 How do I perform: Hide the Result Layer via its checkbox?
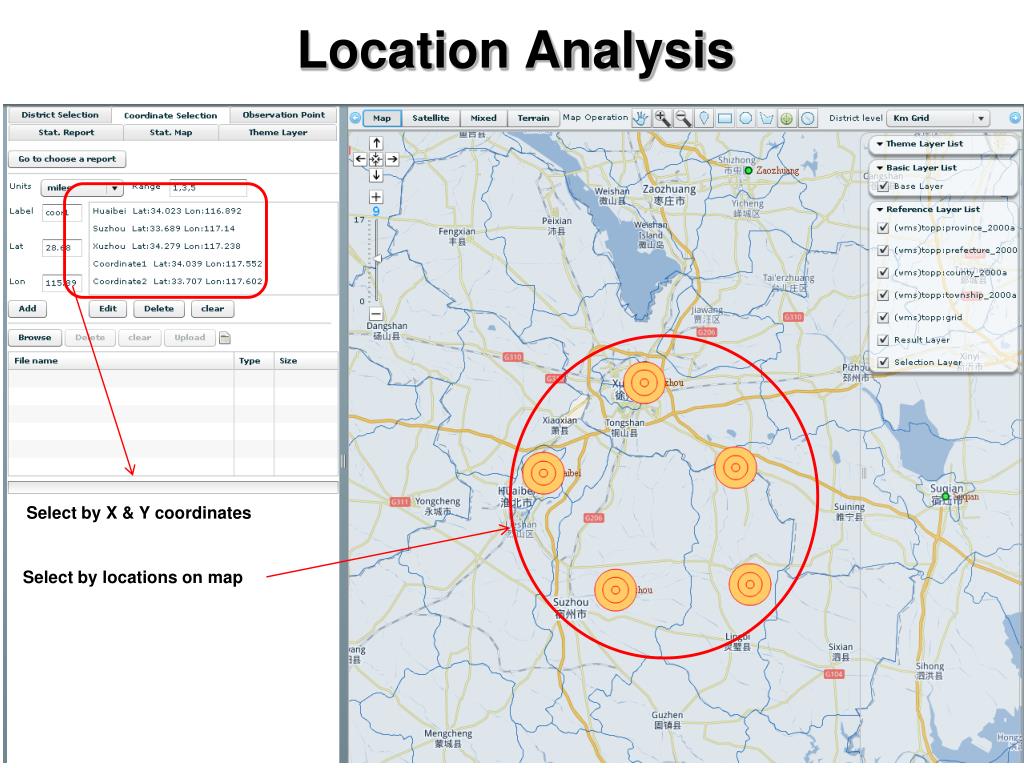click(x=884, y=340)
